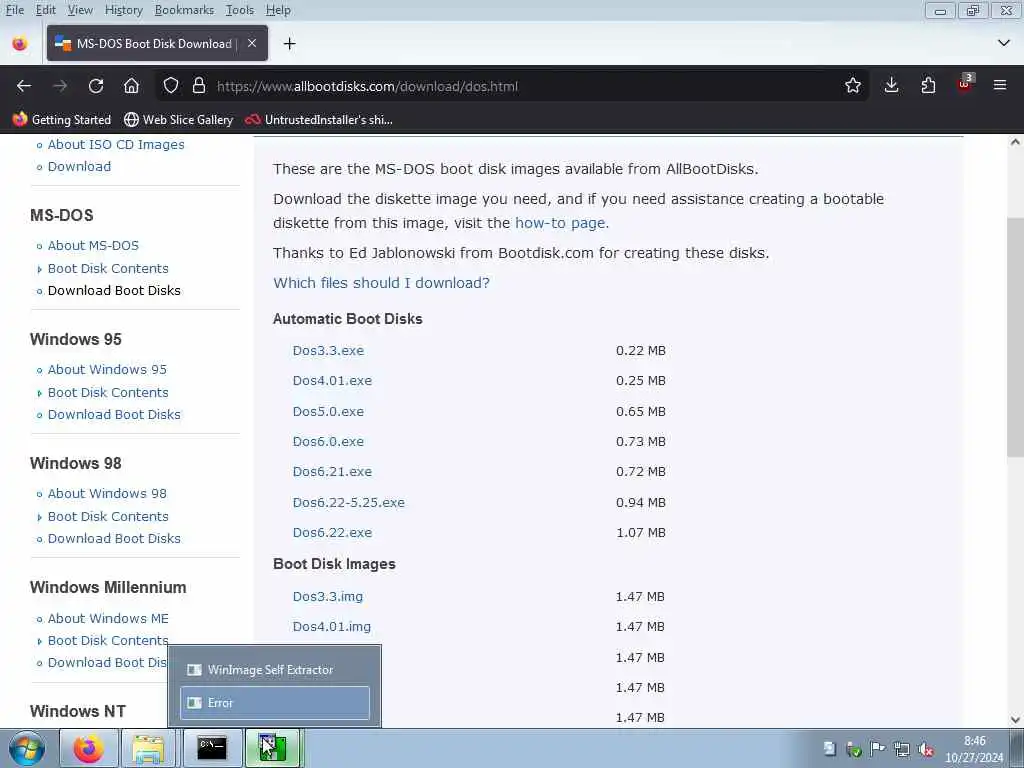This screenshot has height=768, width=1024.
Task: Click the scrollbar down arrow
Action: click(1015, 720)
